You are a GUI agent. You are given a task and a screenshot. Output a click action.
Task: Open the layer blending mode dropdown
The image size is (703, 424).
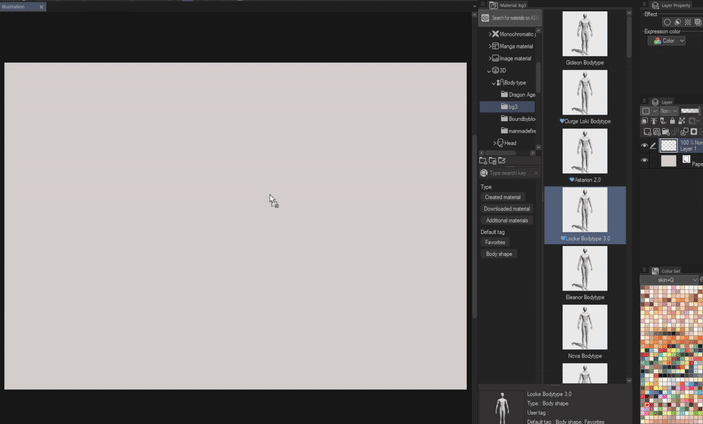click(668, 111)
